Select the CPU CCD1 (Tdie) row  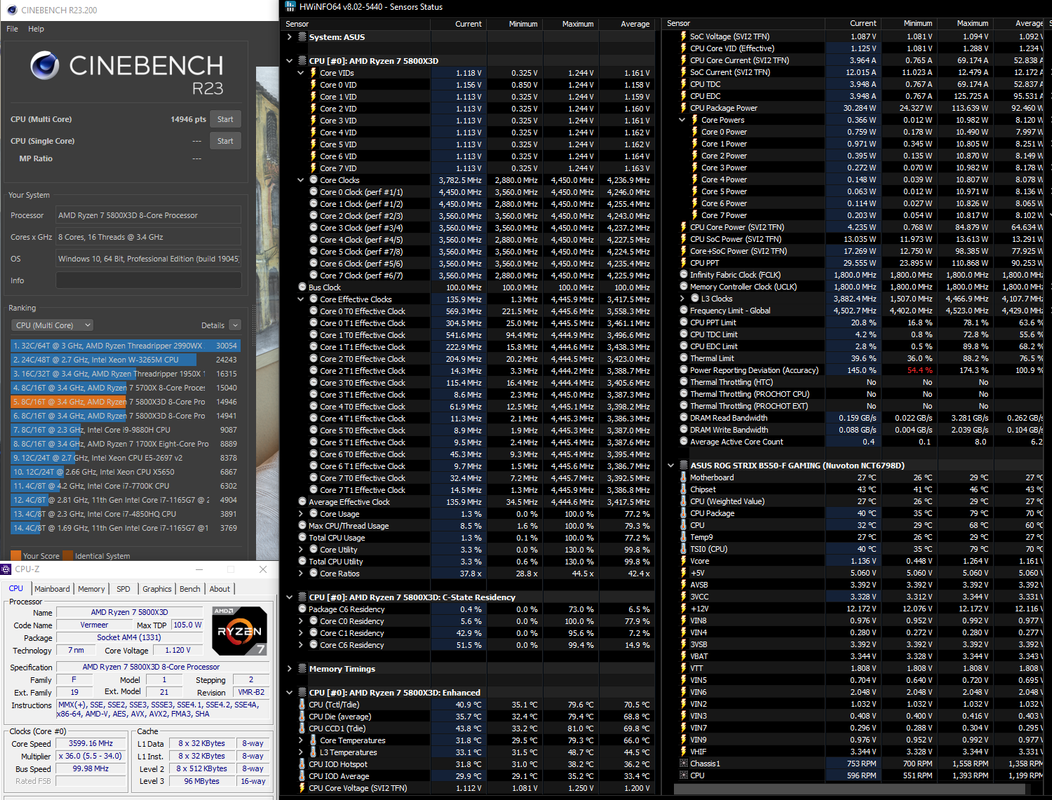pyautogui.click(x=468, y=729)
